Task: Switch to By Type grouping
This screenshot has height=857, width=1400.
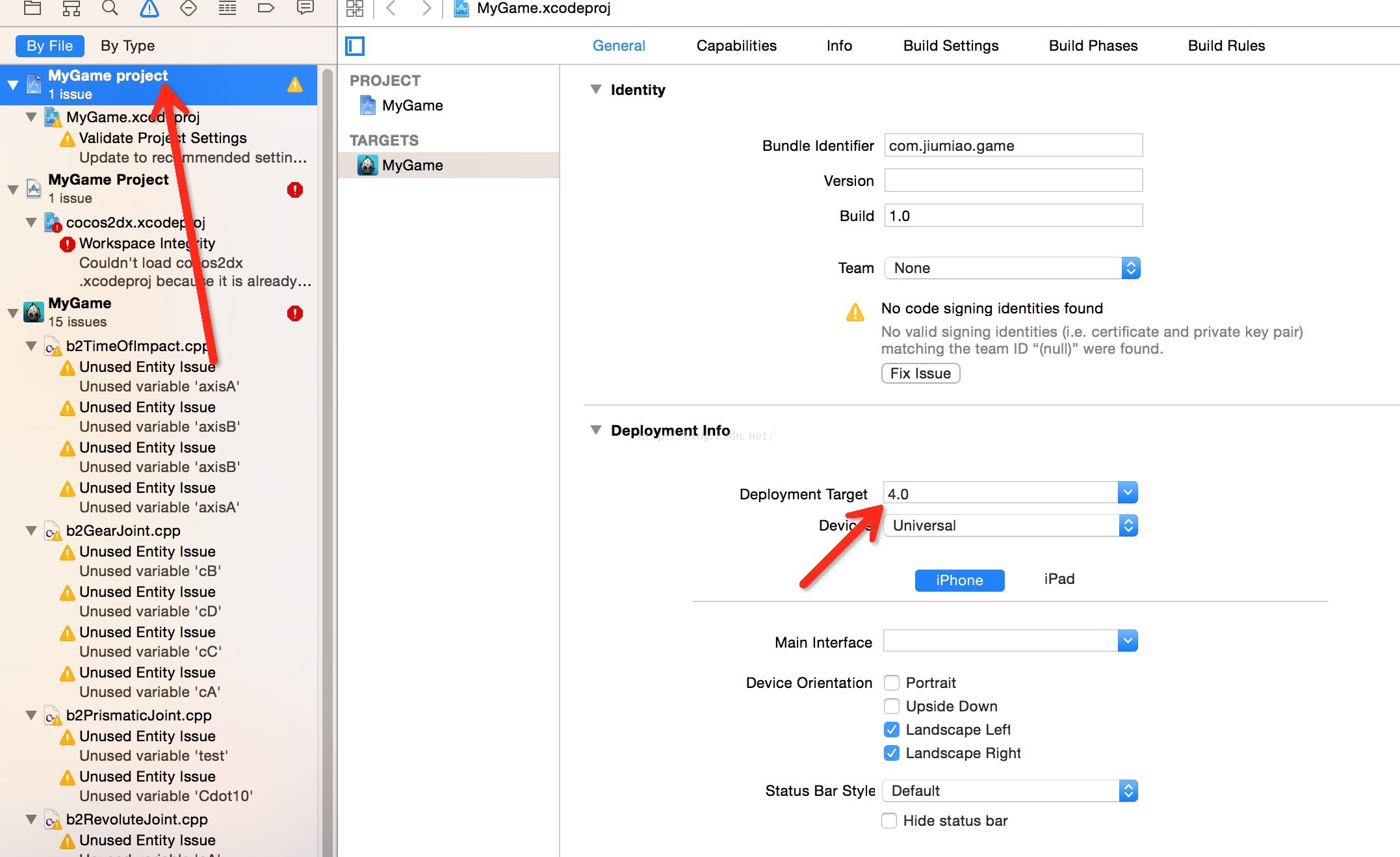Action: pos(127,46)
